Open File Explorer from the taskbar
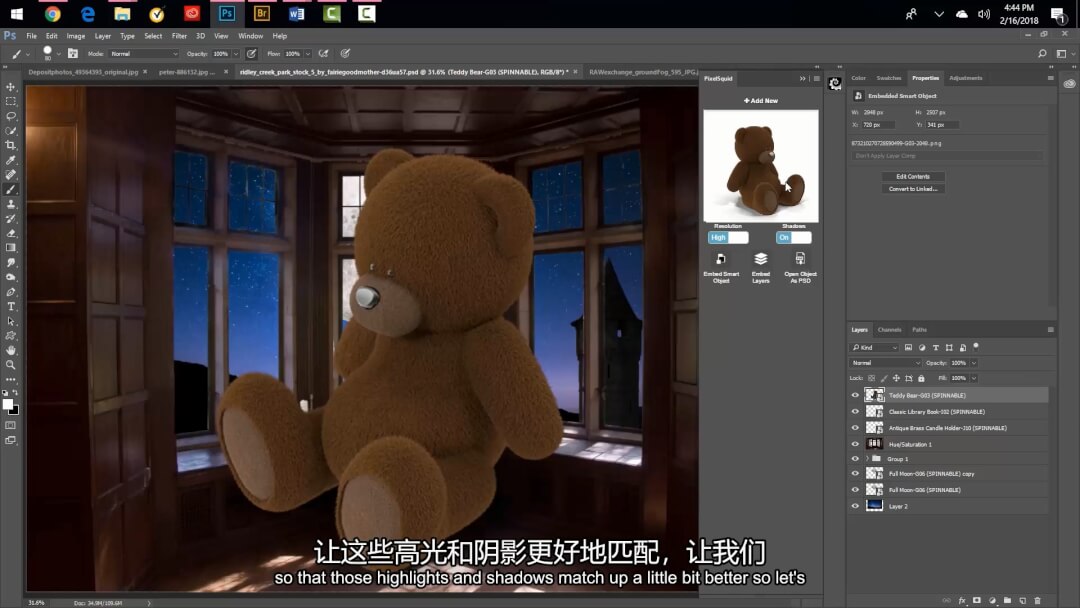 click(x=122, y=13)
